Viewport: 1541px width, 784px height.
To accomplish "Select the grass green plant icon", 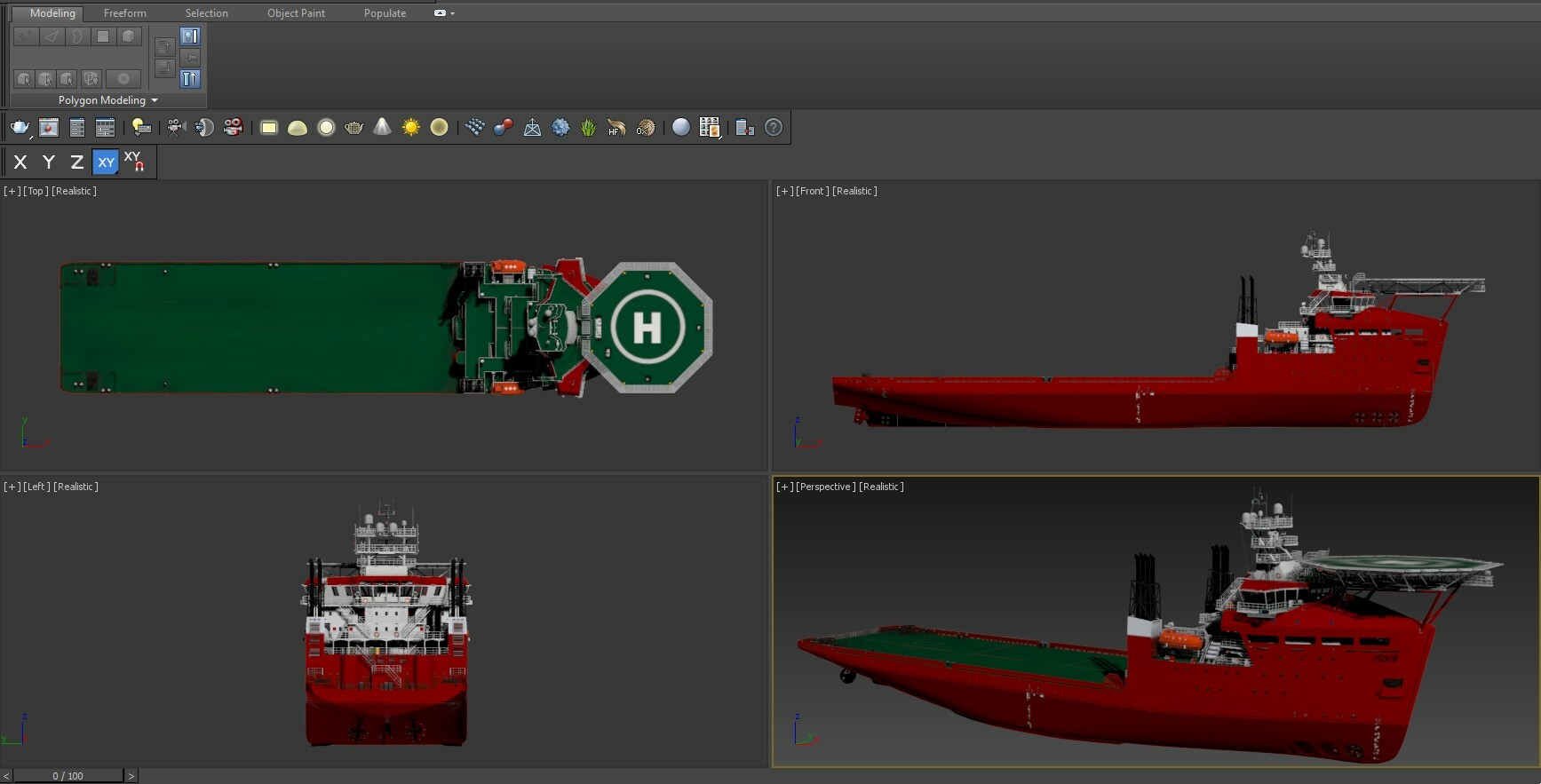I will point(588,128).
